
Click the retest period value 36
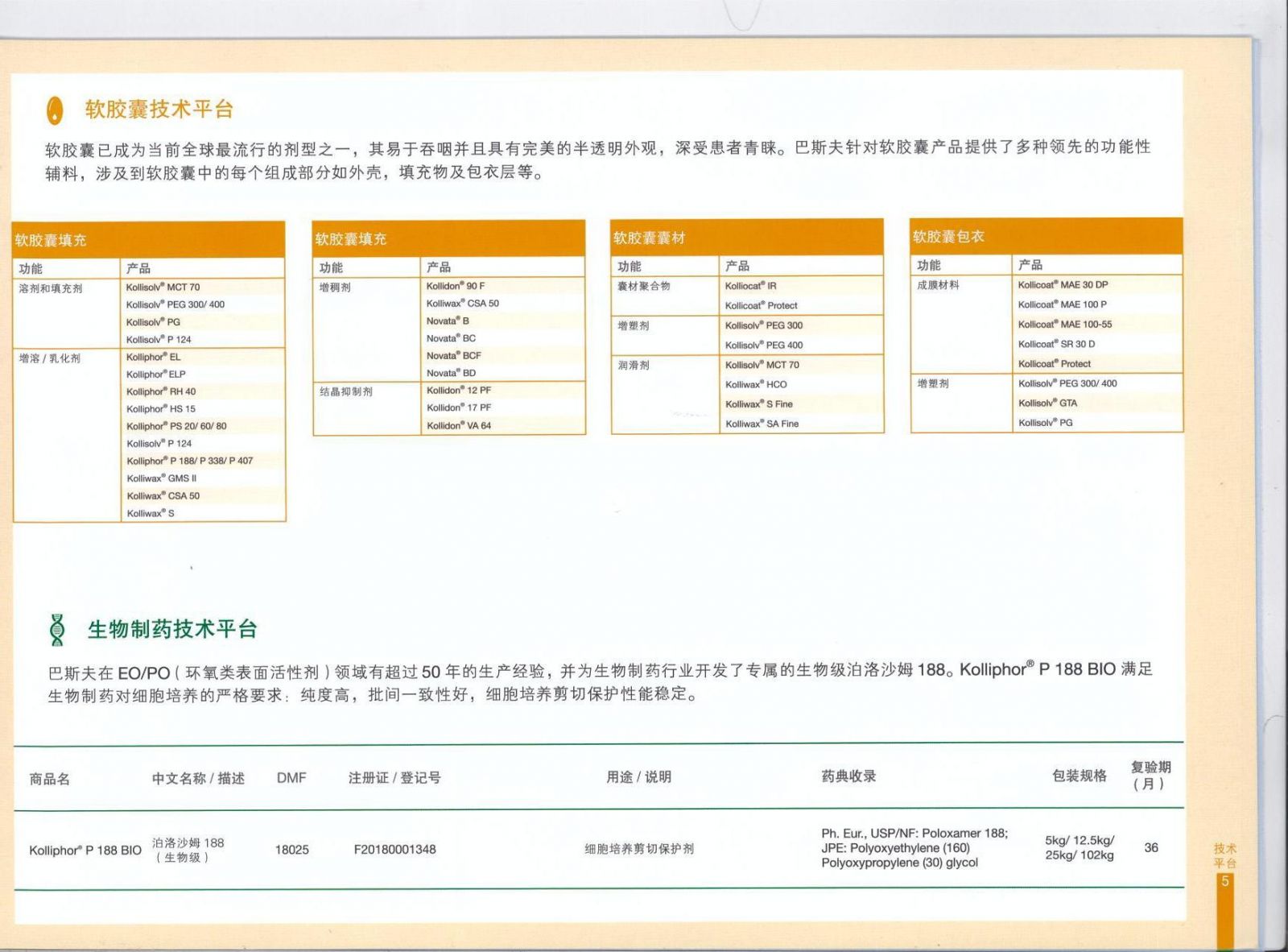[x=1151, y=847]
